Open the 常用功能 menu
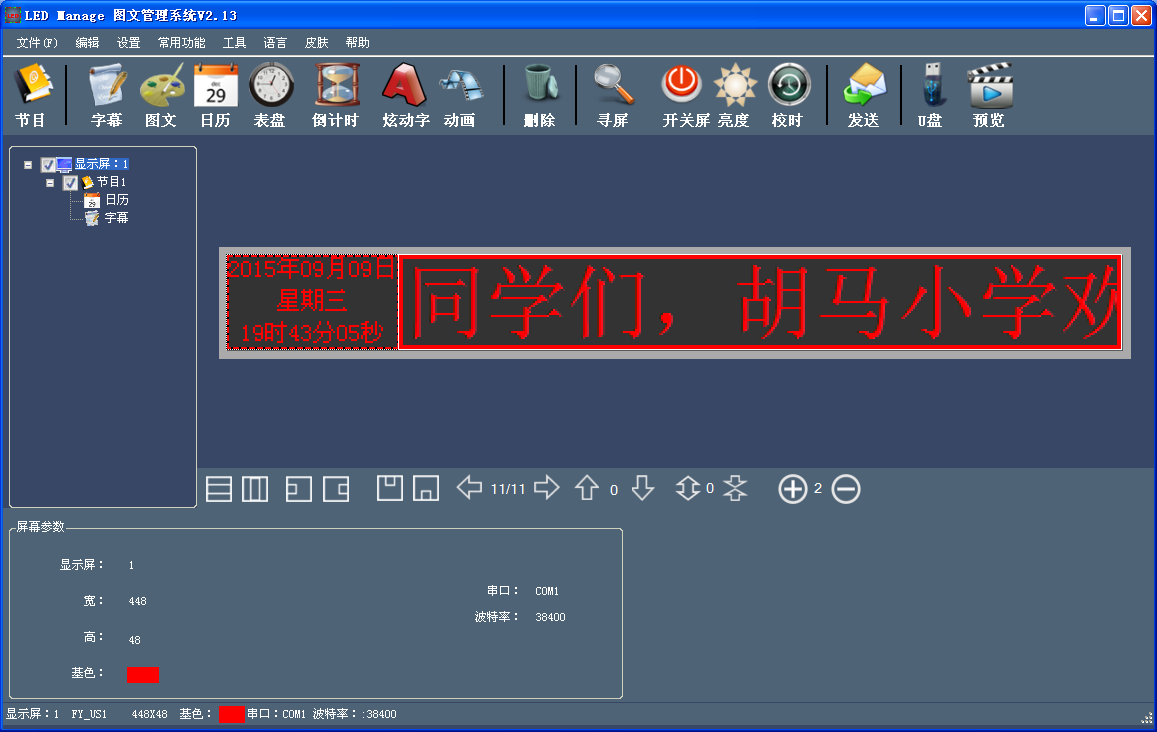The image size is (1157, 732). coord(181,43)
